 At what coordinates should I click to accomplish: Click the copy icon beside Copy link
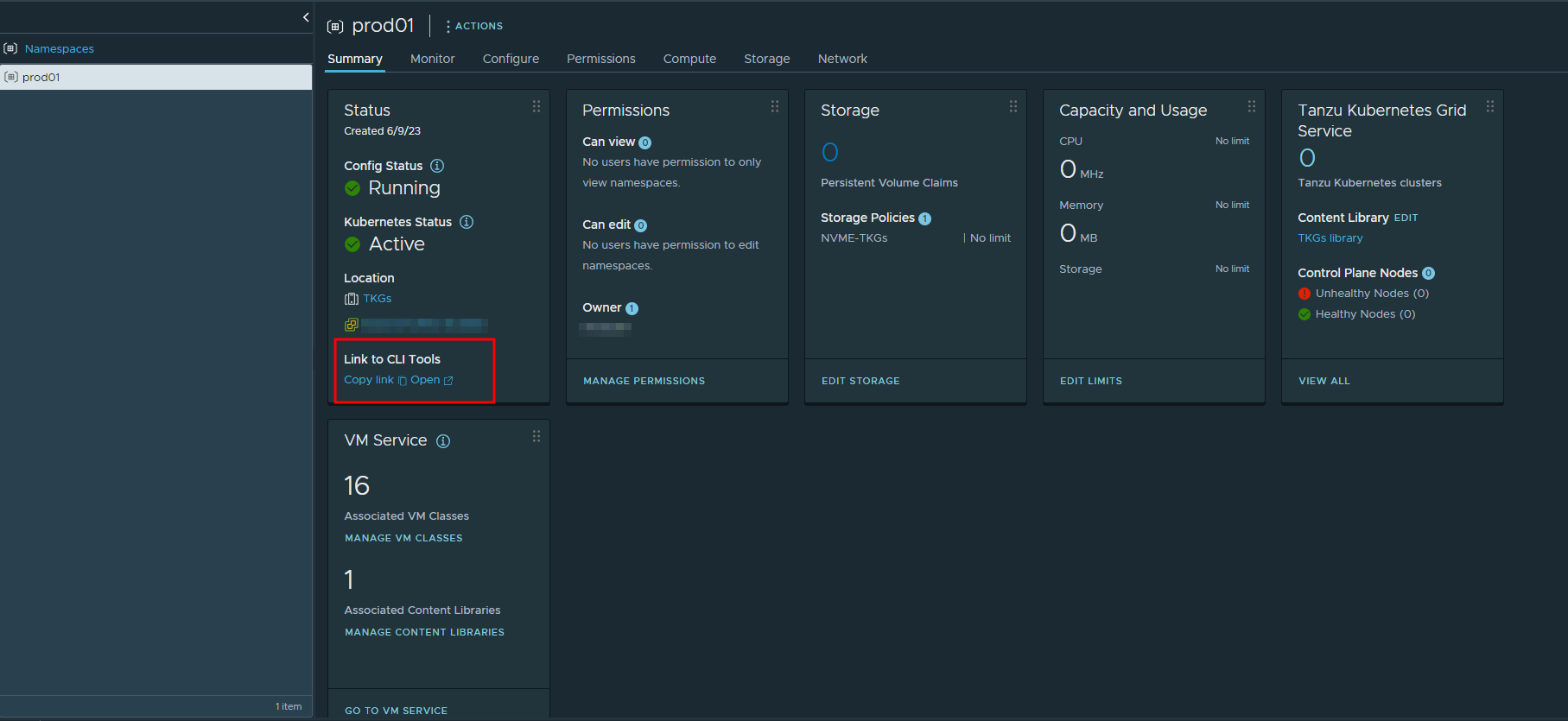click(x=402, y=381)
